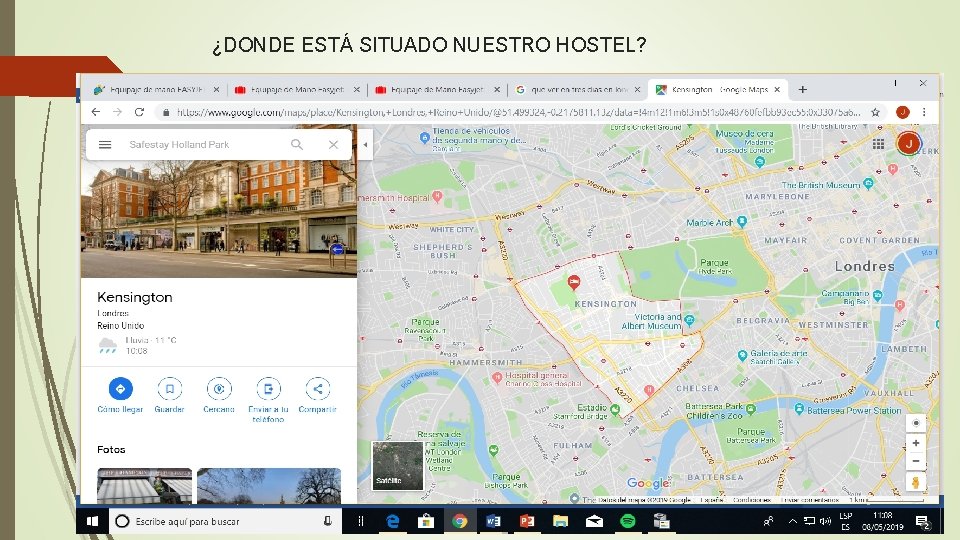This screenshot has width=960, height=540.
Task: Open Chrome from the taskbar
Action: tap(460, 521)
